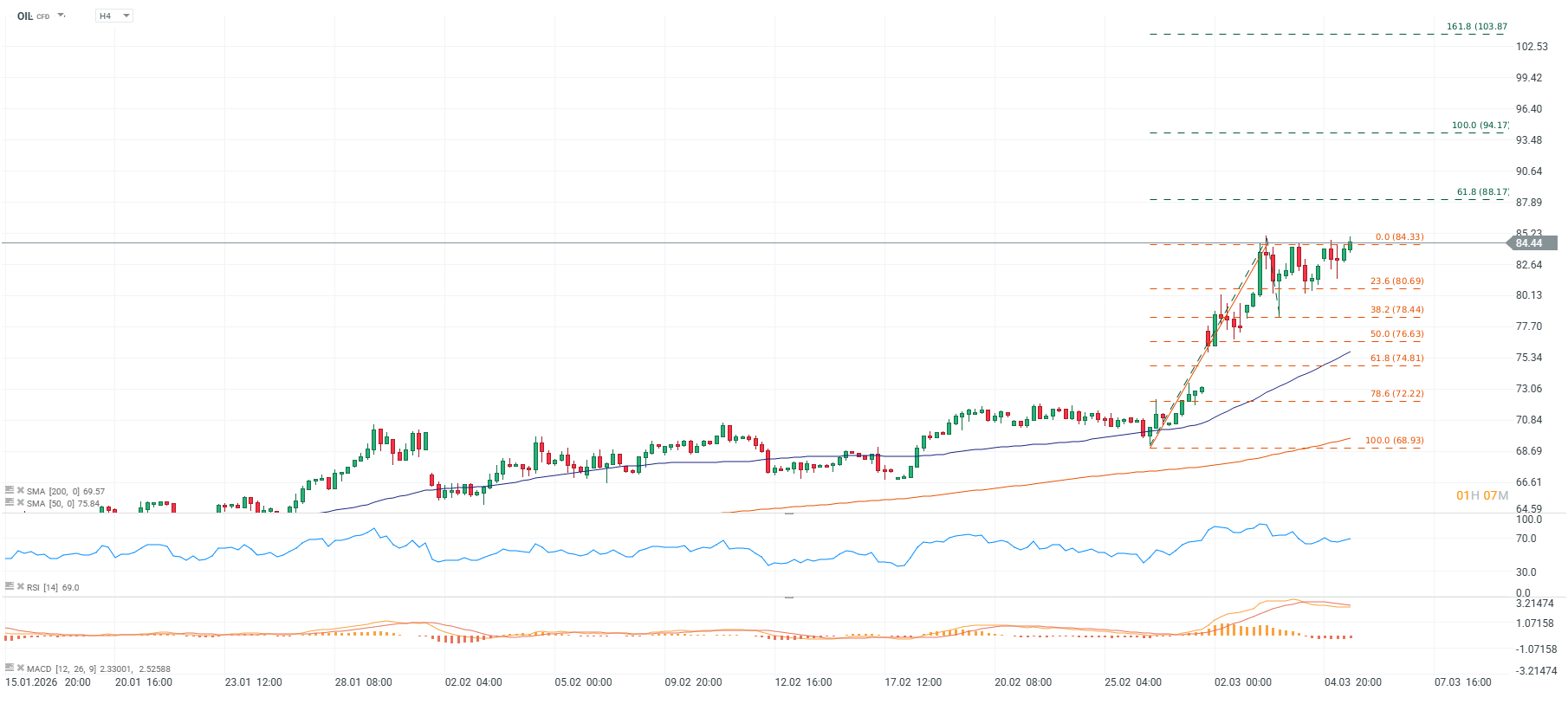The image size is (1568, 704).
Task: Open the H4 timeframe dropdown
Action: (114, 16)
